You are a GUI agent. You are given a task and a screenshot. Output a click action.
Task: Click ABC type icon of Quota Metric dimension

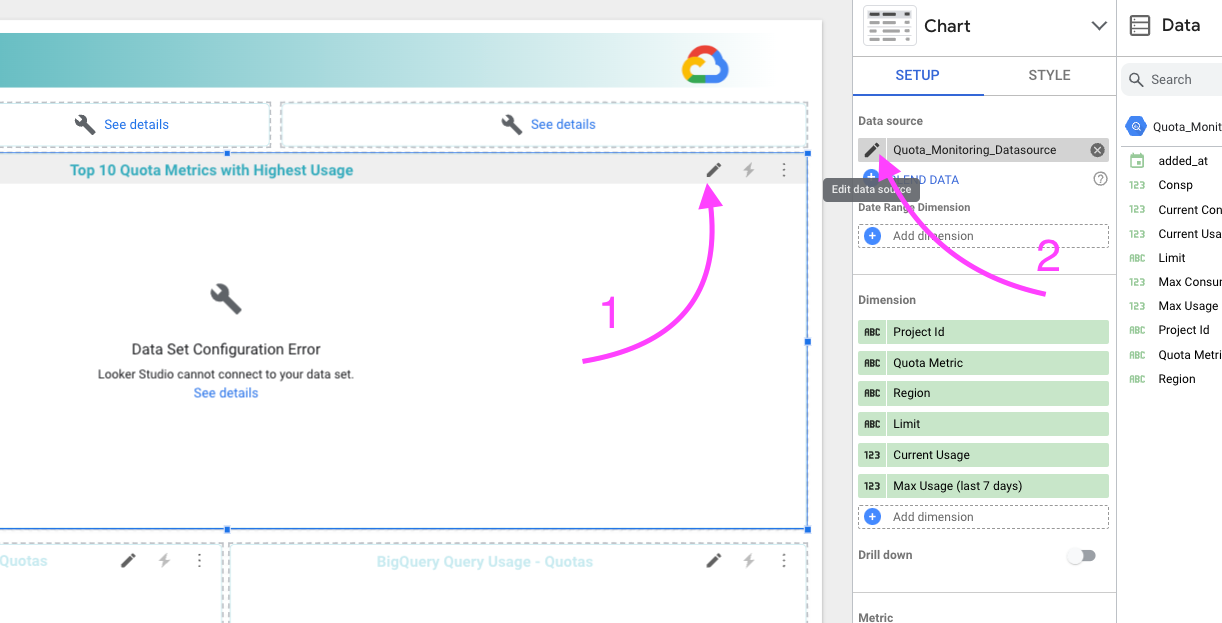(x=872, y=363)
